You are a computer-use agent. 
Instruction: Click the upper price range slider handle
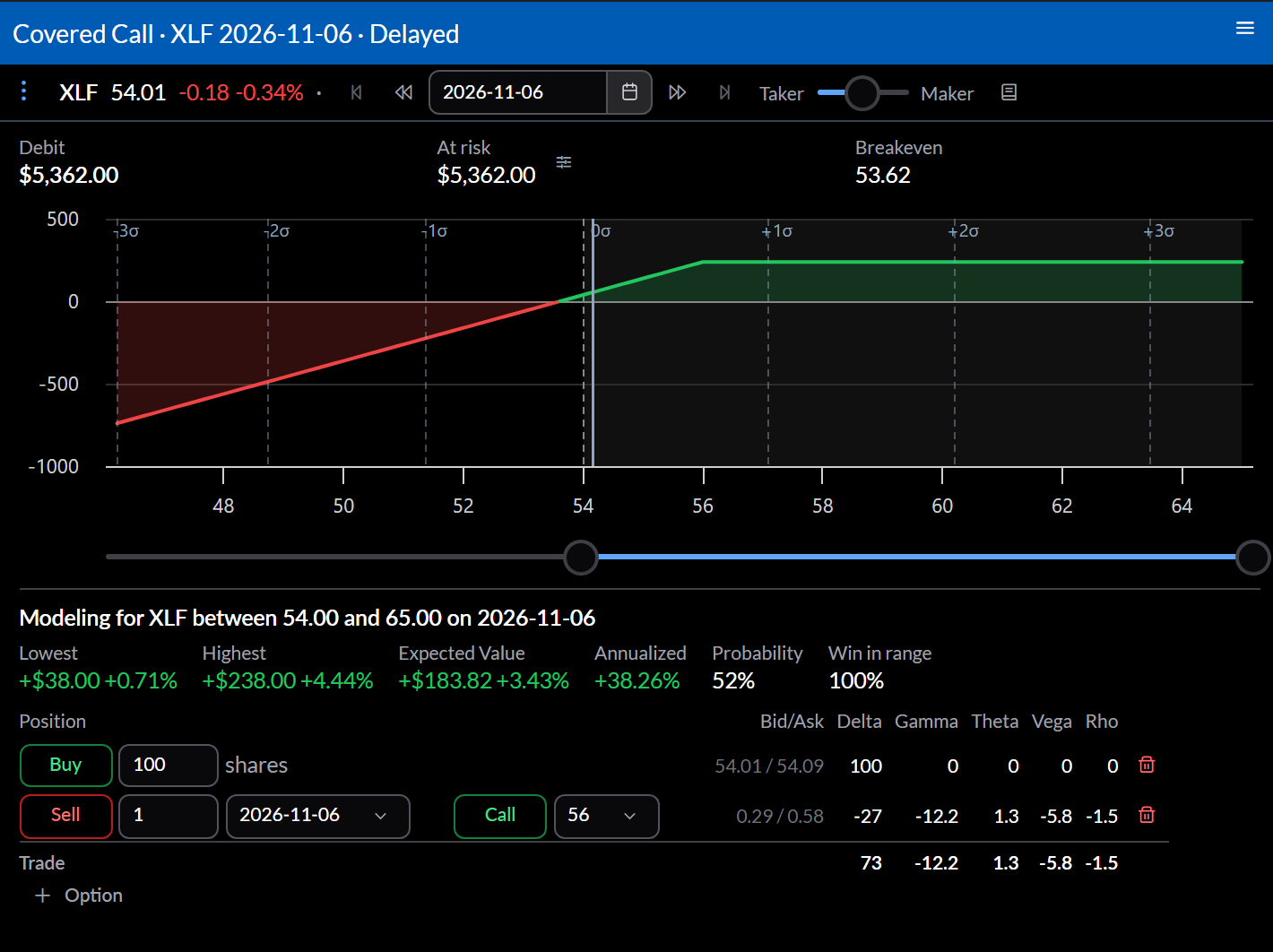(x=1252, y=558)
